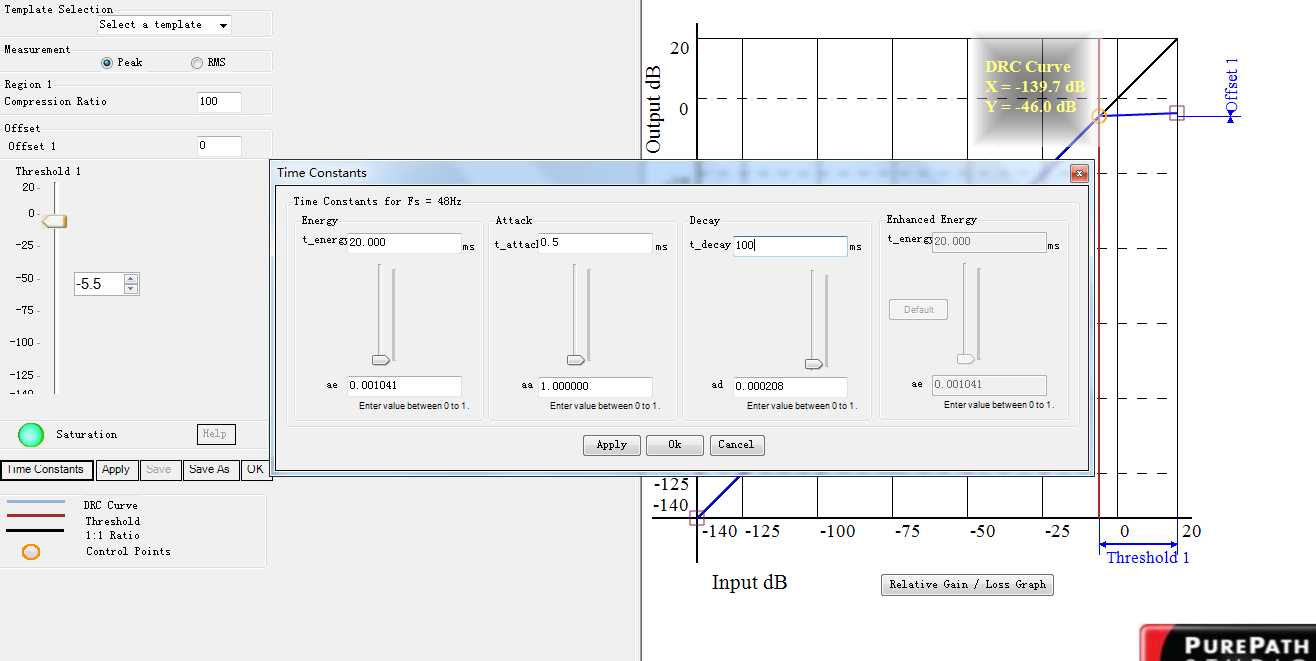This screenshot has width=1316, height=661.
Task: Open the Select a template dropdown
Action: [x=164, y=24]
